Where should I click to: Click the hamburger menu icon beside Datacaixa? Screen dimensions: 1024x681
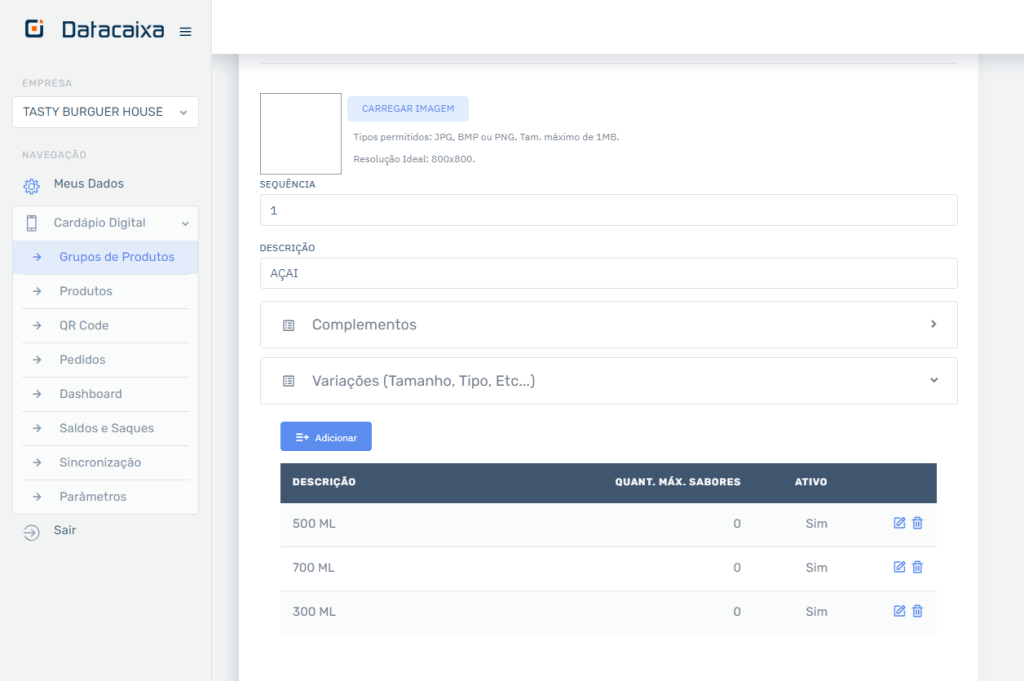click(x=185, y=32)
